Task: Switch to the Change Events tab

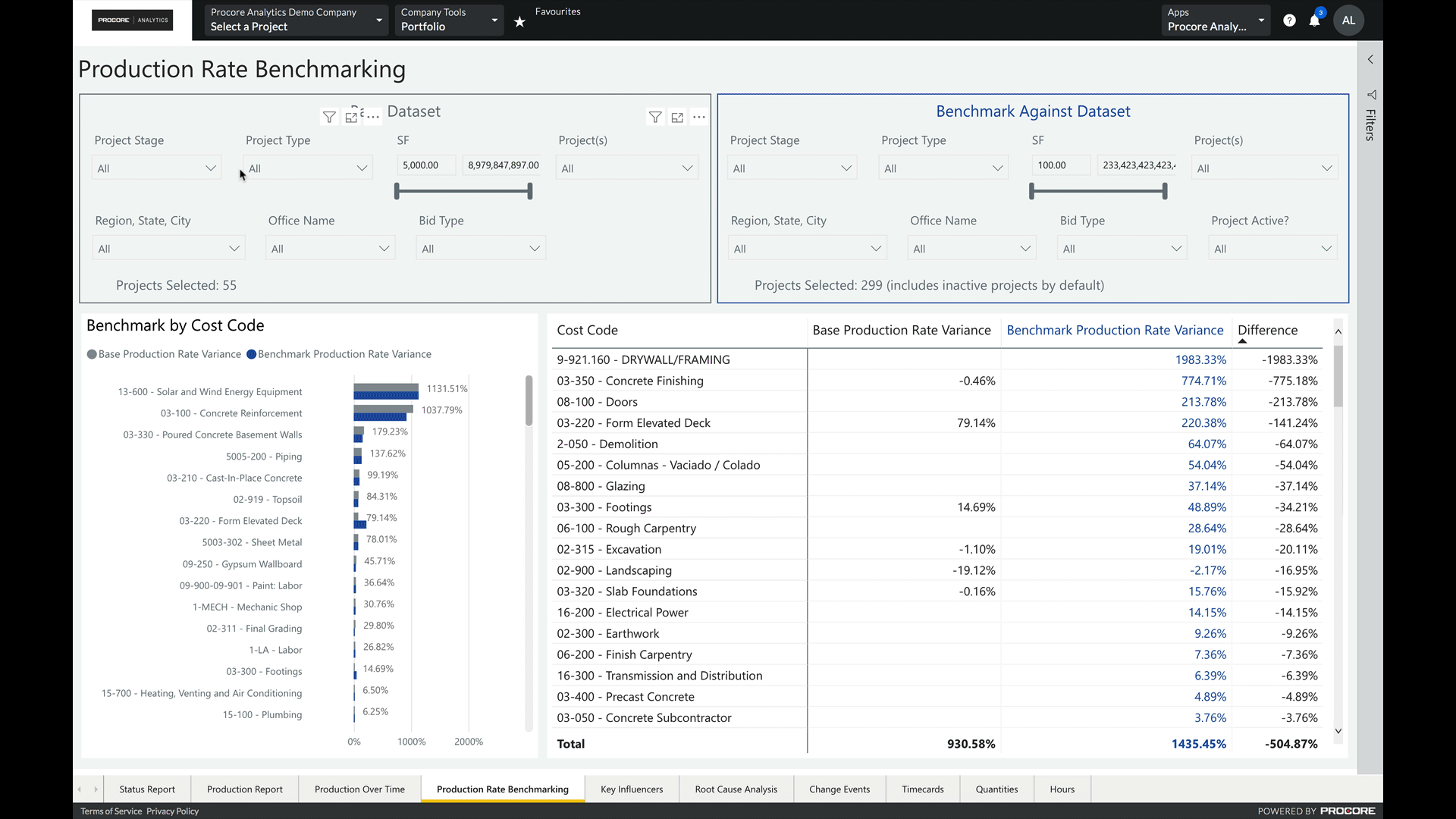Action: coord(839,789)
